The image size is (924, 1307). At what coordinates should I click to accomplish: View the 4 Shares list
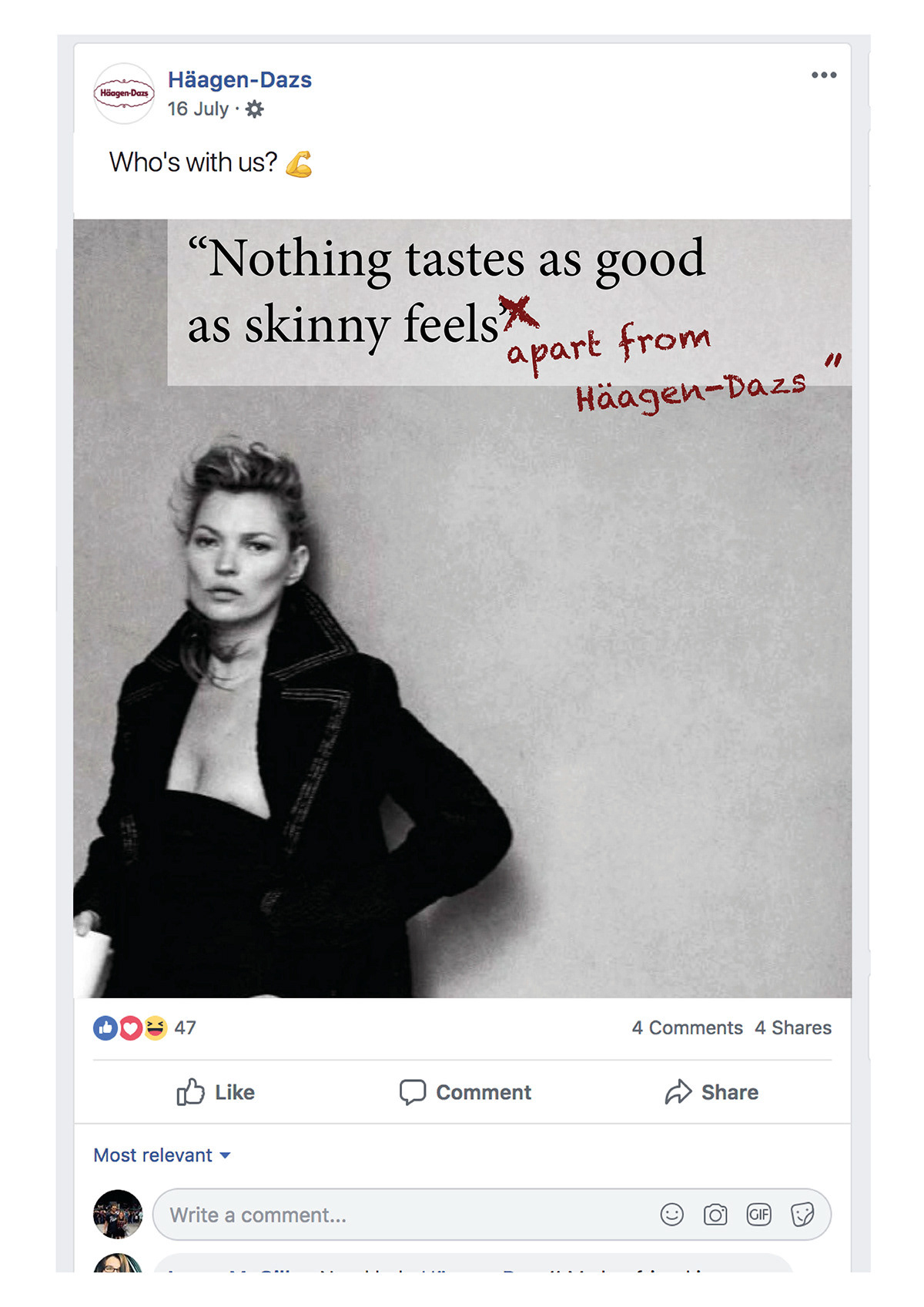[x=793, y=1027]
